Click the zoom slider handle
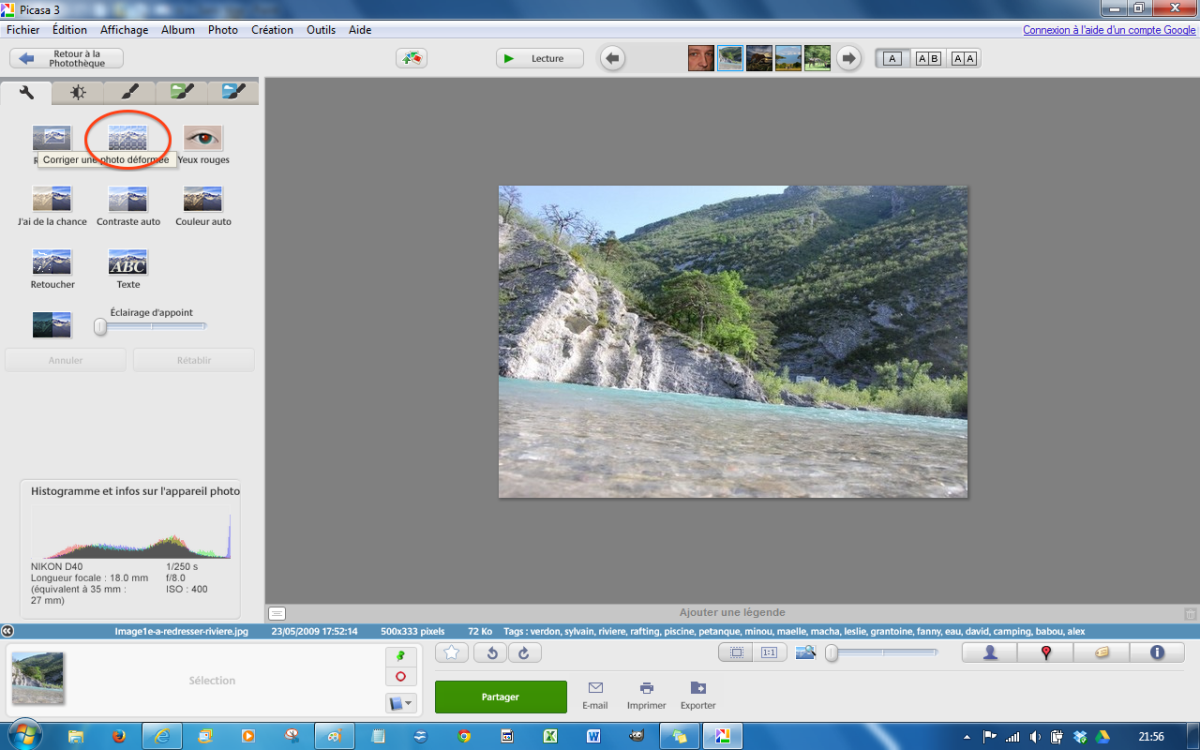Viewport: 1200px width, 750px height. tap(831, 653)
